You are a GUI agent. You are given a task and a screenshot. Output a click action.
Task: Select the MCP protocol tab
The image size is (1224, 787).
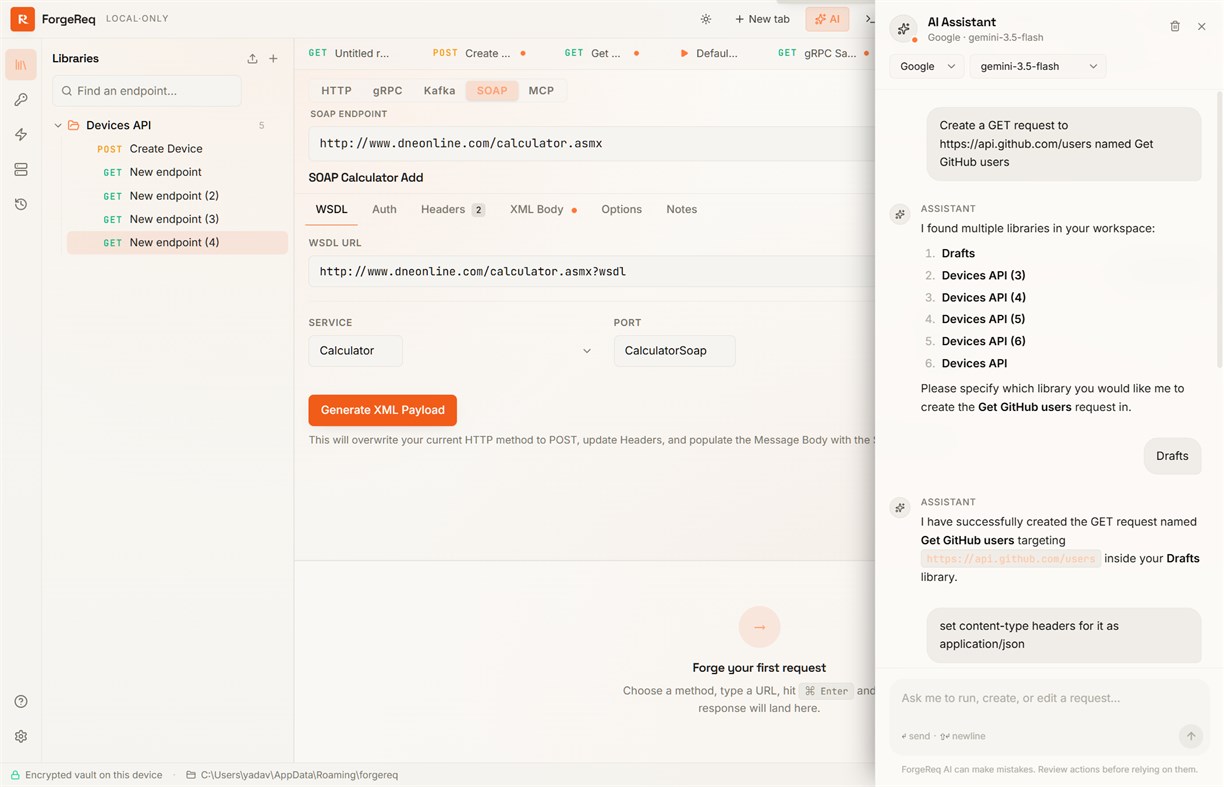click(x=541, y=90)
